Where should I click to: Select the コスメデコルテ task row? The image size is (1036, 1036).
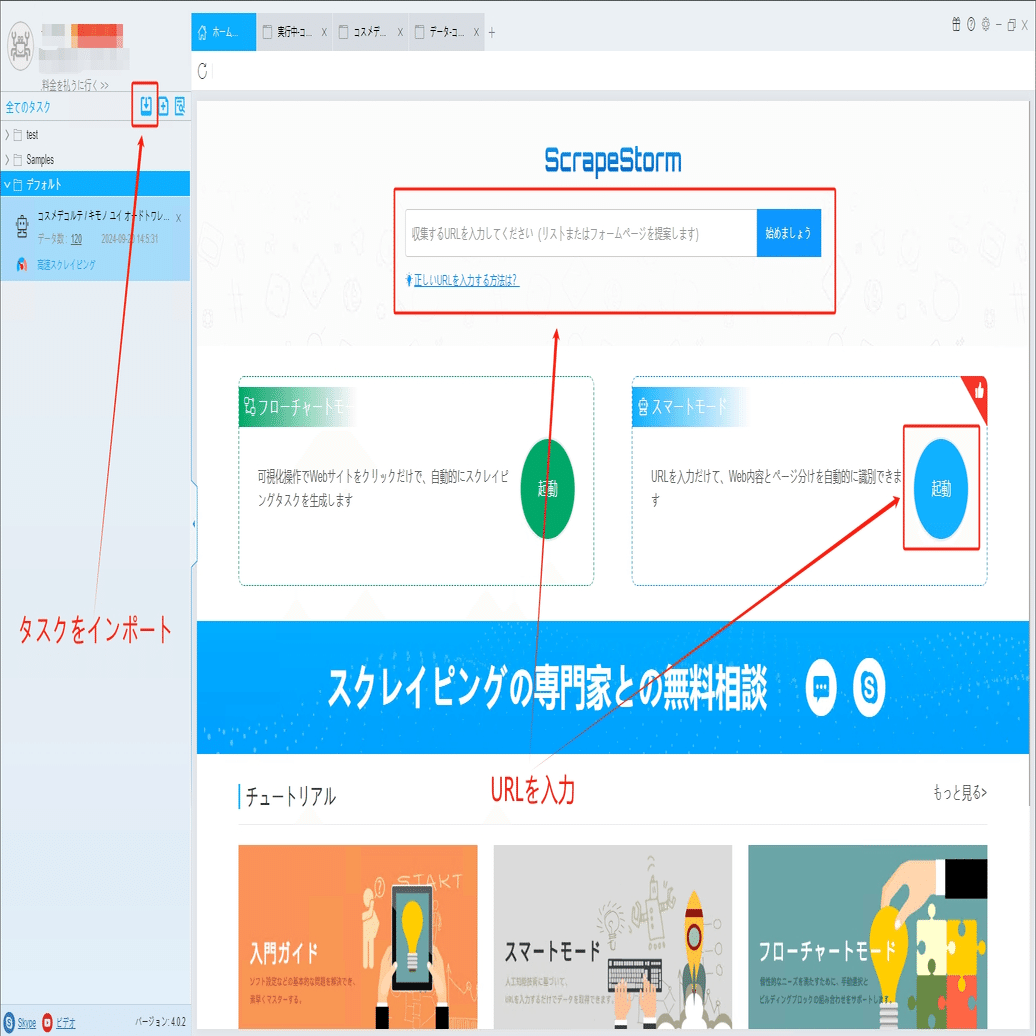(95, 239)
